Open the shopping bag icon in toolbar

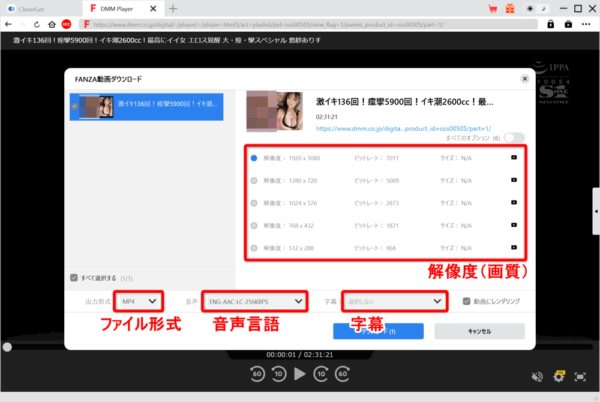568,24
